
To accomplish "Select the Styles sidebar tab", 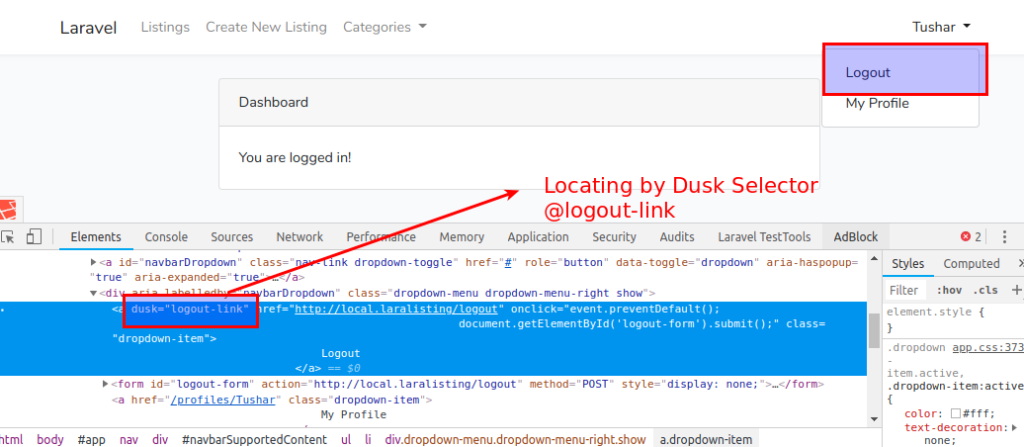I will (908, 263).
